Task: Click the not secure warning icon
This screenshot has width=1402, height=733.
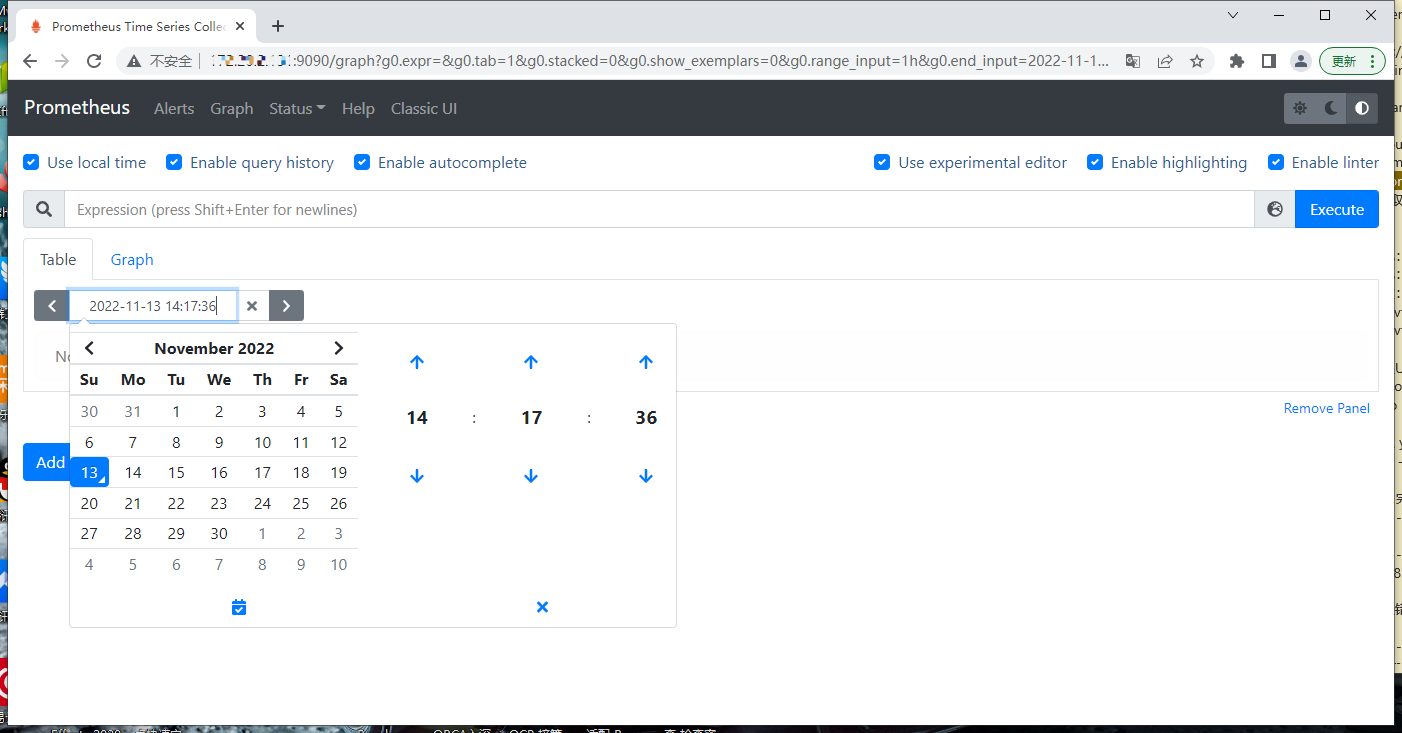Action: pos(134,61)
